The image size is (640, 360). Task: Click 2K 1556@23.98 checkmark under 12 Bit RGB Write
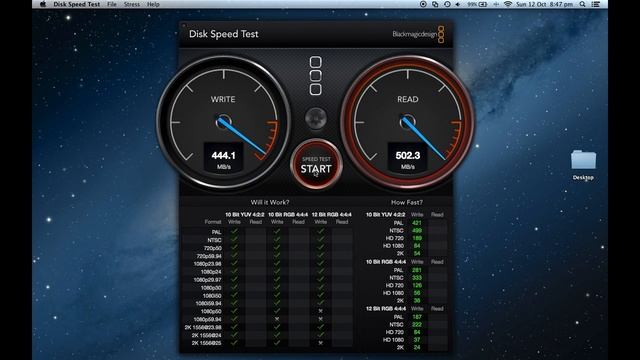(x=320, y=327)
